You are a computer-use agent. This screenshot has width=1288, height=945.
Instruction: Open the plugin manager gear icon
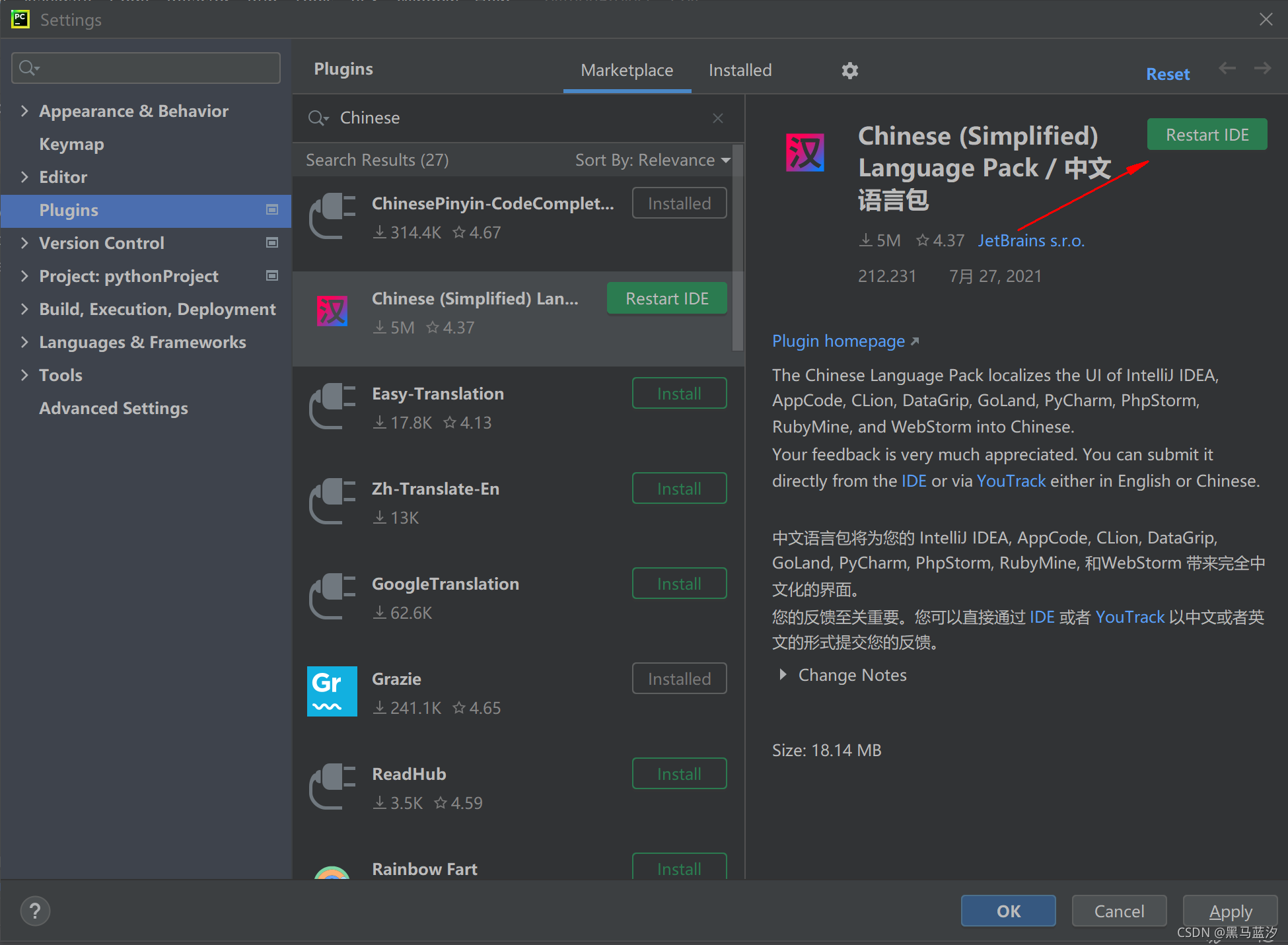coord(849,70)
